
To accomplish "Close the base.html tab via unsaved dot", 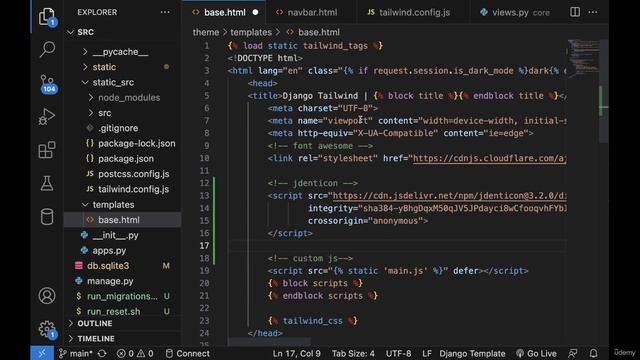I will pyautogui.click(x=255, y=13).
